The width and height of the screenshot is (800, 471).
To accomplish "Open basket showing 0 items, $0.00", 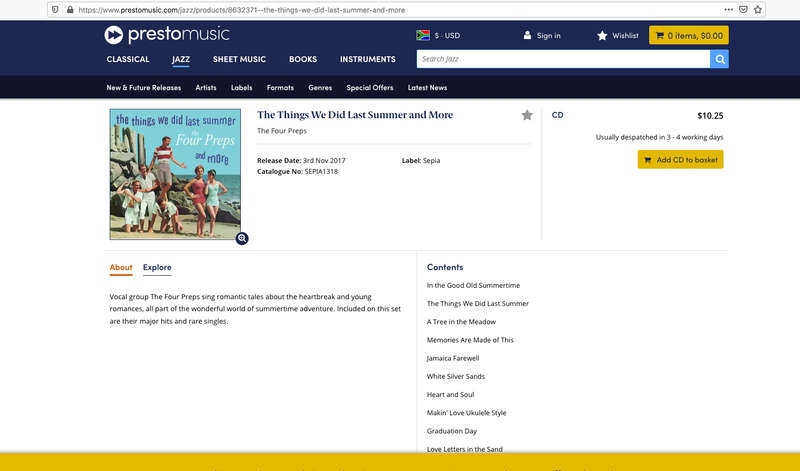I will tap(689, 35).
